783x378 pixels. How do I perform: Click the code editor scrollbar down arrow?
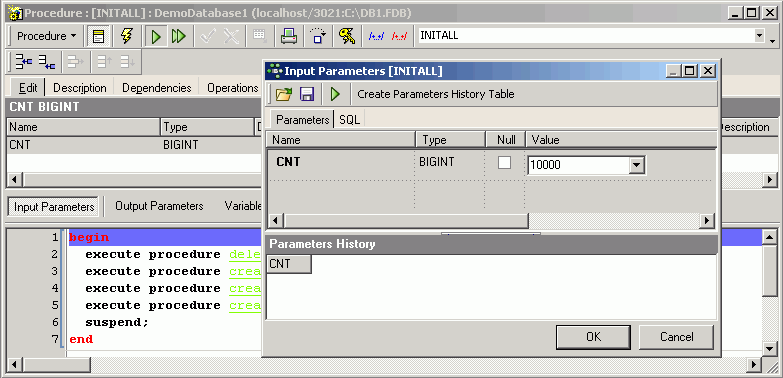(x=770, y=349)
